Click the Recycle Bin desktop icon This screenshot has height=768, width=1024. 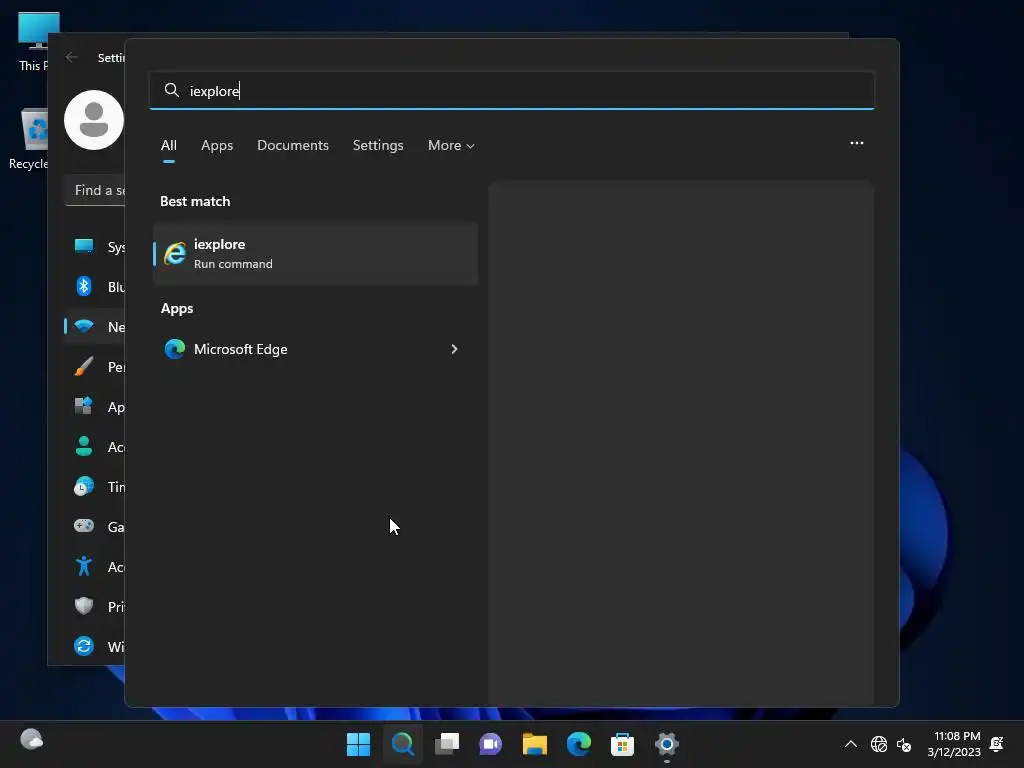point(29,139)
